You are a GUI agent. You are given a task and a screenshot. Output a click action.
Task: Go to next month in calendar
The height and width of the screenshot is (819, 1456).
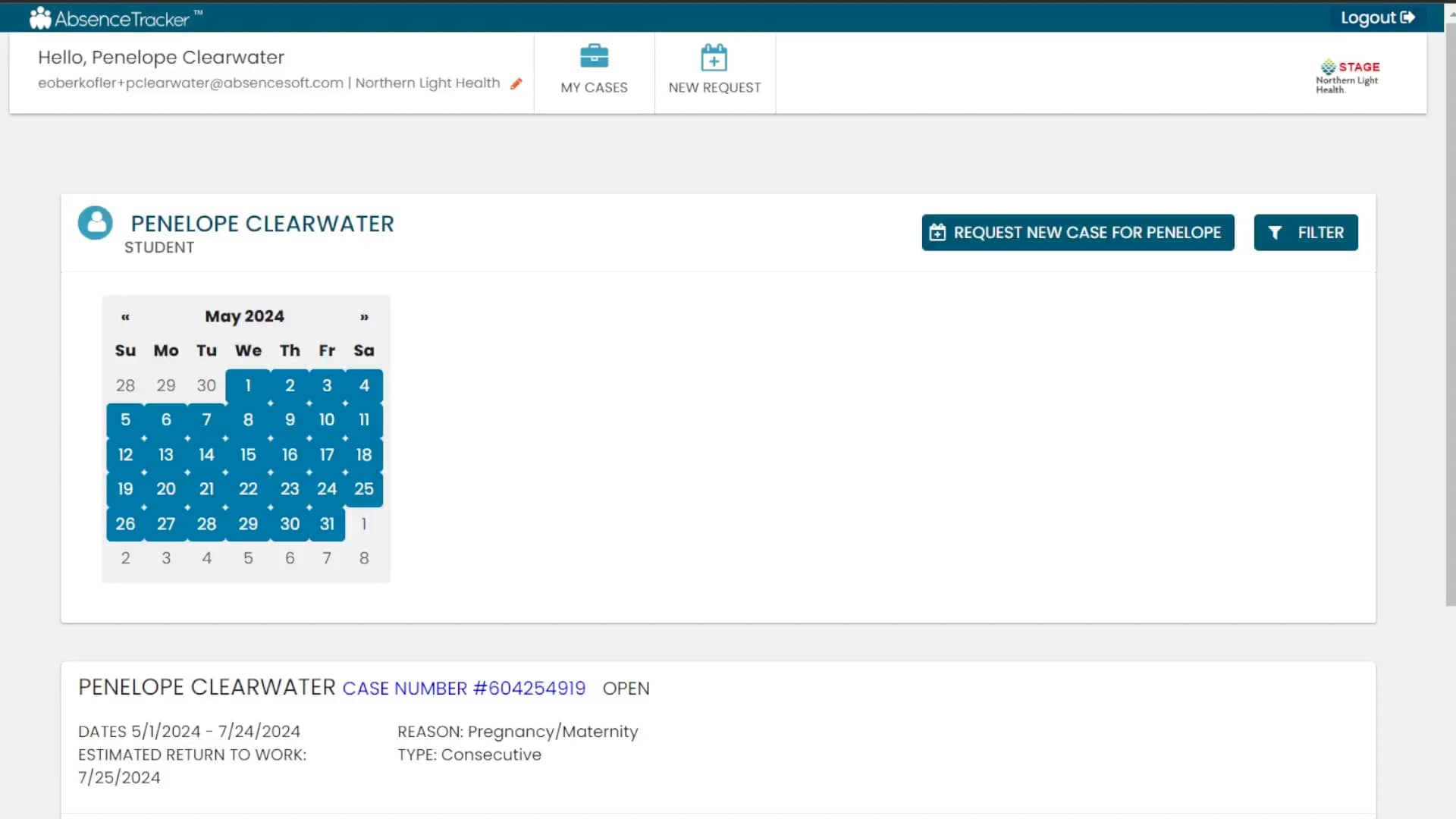[364, 317]
